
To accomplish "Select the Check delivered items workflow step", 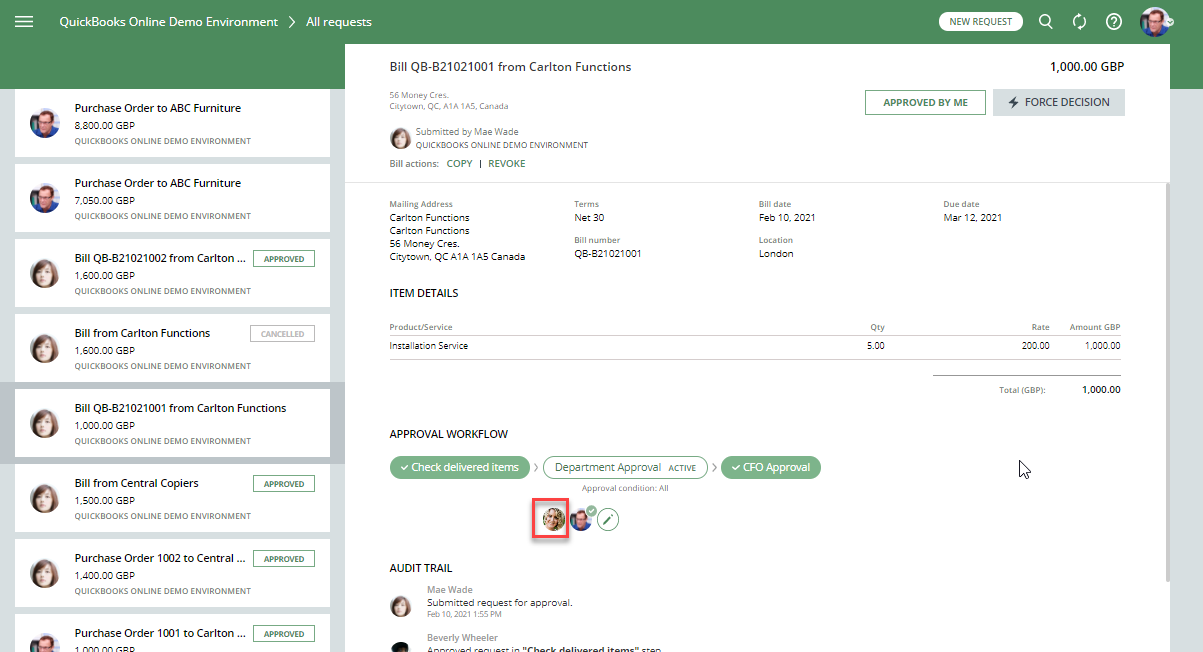I will point(460,467).
